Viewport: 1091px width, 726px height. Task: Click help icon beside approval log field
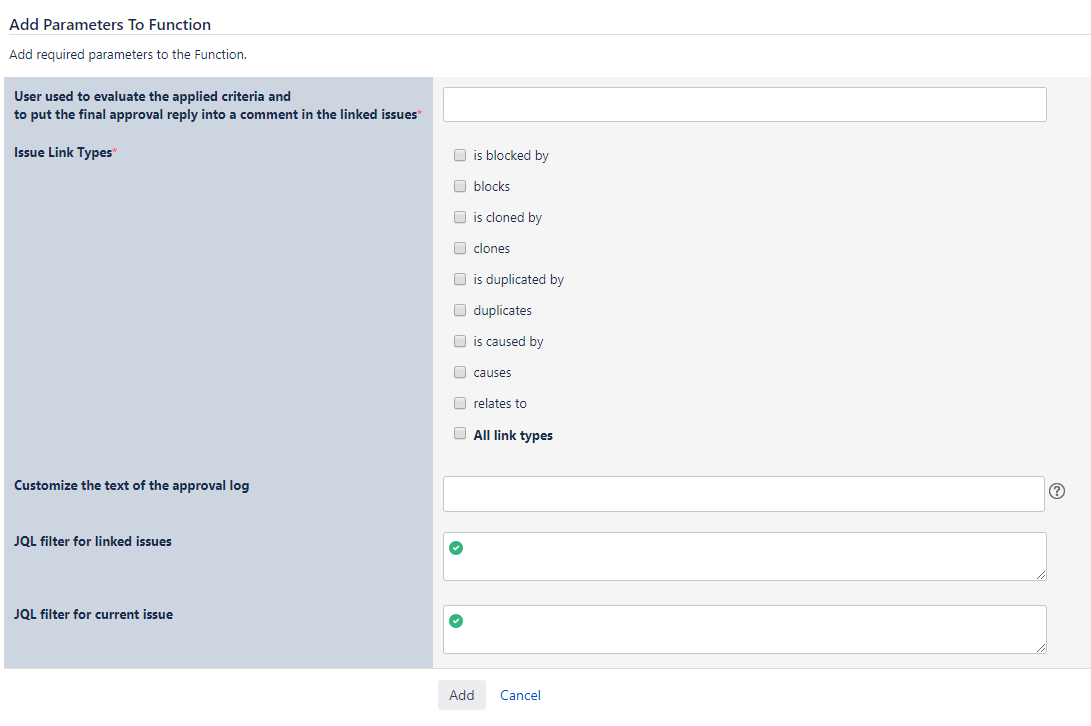coord(1057,491)
